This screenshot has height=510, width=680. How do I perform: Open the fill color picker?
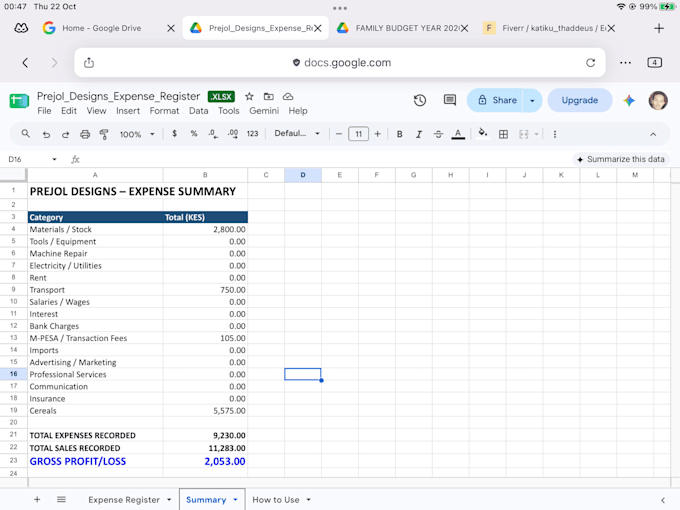click(x=483, y=134)
